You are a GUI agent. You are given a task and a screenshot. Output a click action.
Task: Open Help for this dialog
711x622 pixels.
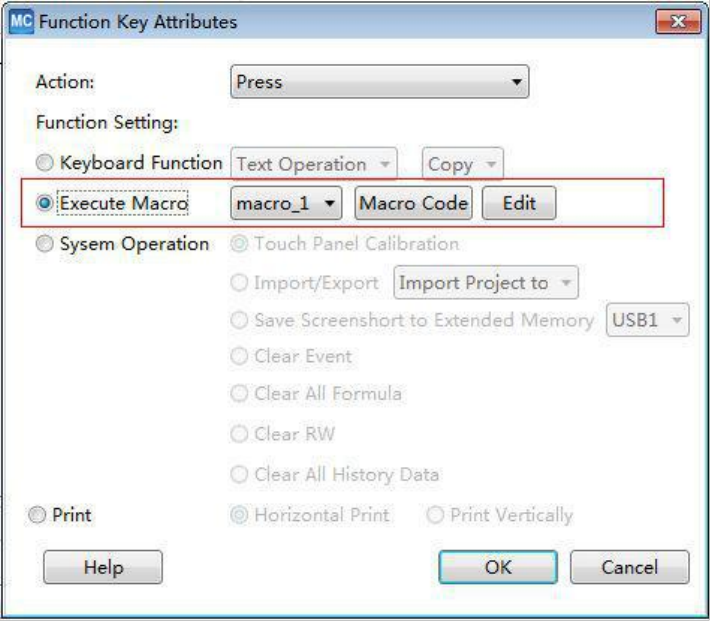point(103,567)
